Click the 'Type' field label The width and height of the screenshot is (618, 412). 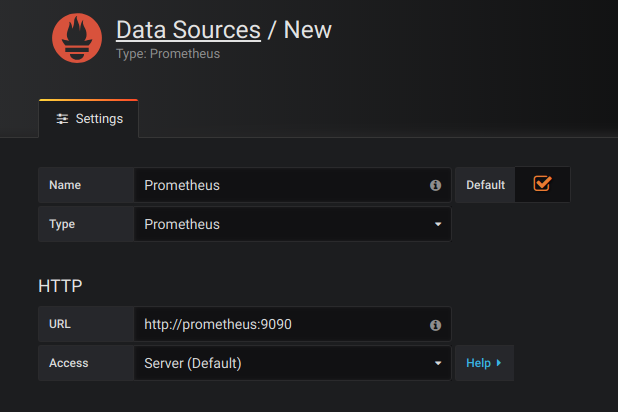[62, 224]
